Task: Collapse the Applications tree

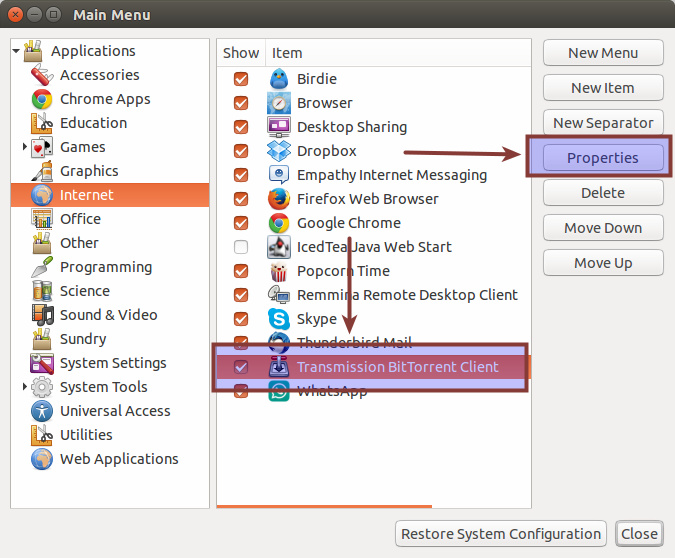Action: point(16,51)
